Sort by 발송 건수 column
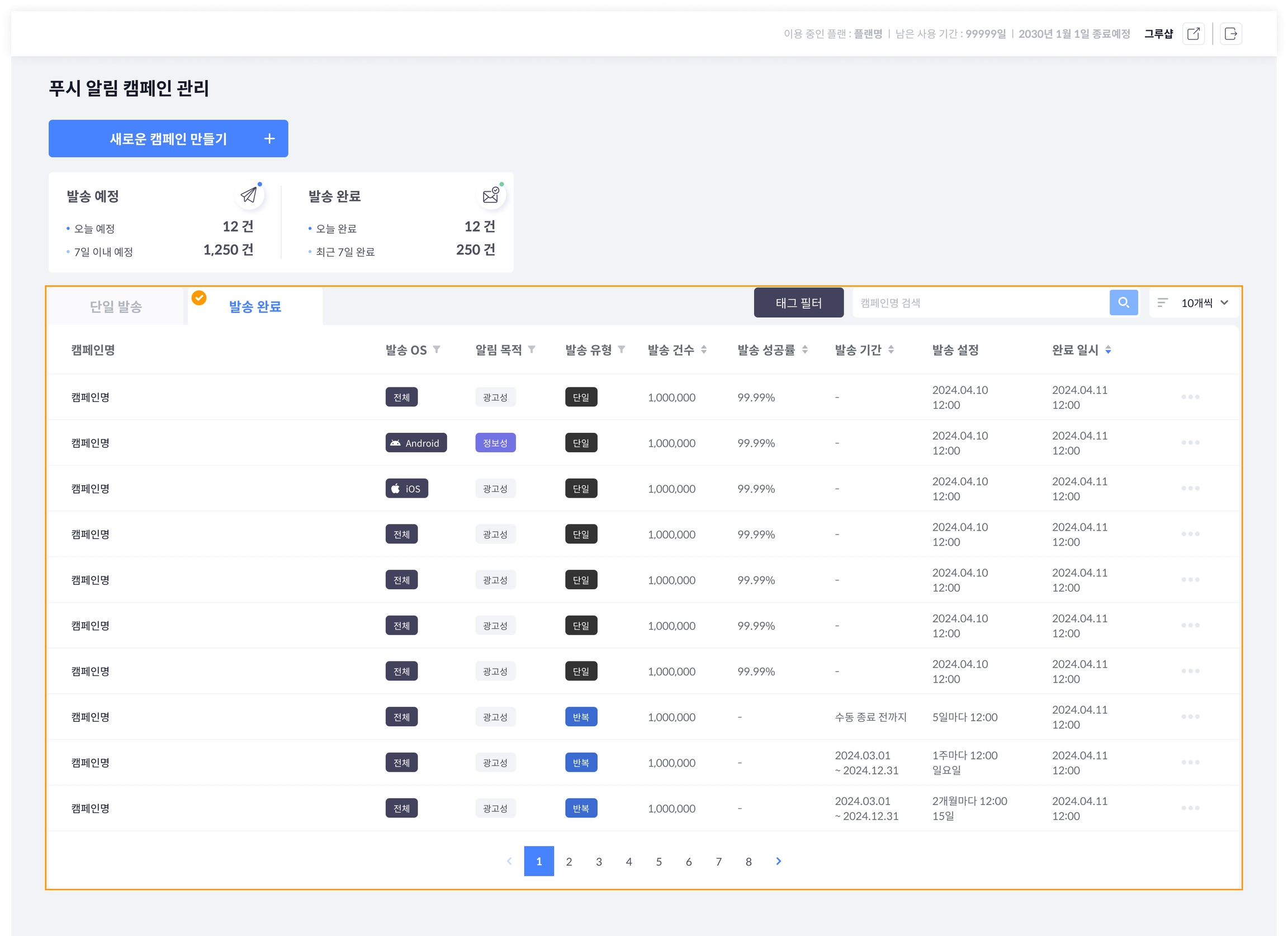Image resolution: width=1288 pixels, height=936 pixels. click(704, 349)
